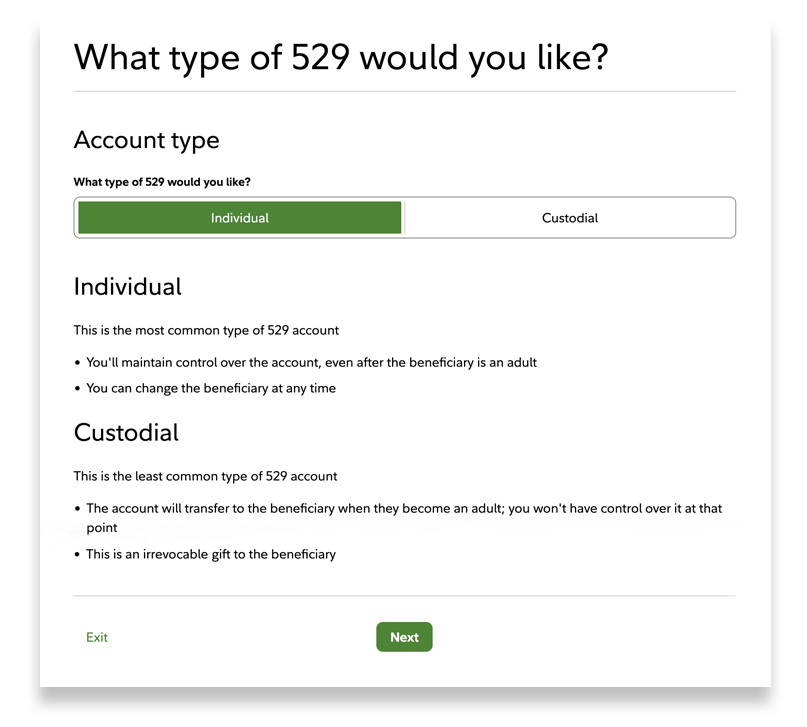
Task: Click the divider area above the Next button
Action: tap(404, 597)
